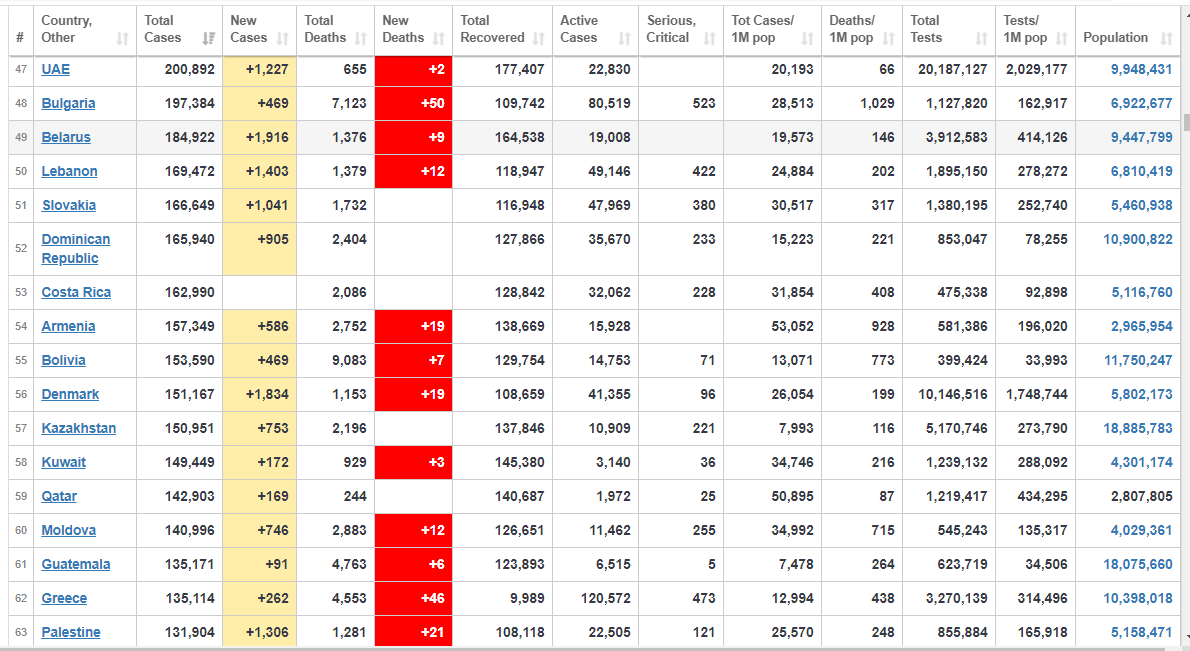Click the Total Recovered sort icon
The width and height of the screenshot is (1190, 651).
[x=539, y=39]
